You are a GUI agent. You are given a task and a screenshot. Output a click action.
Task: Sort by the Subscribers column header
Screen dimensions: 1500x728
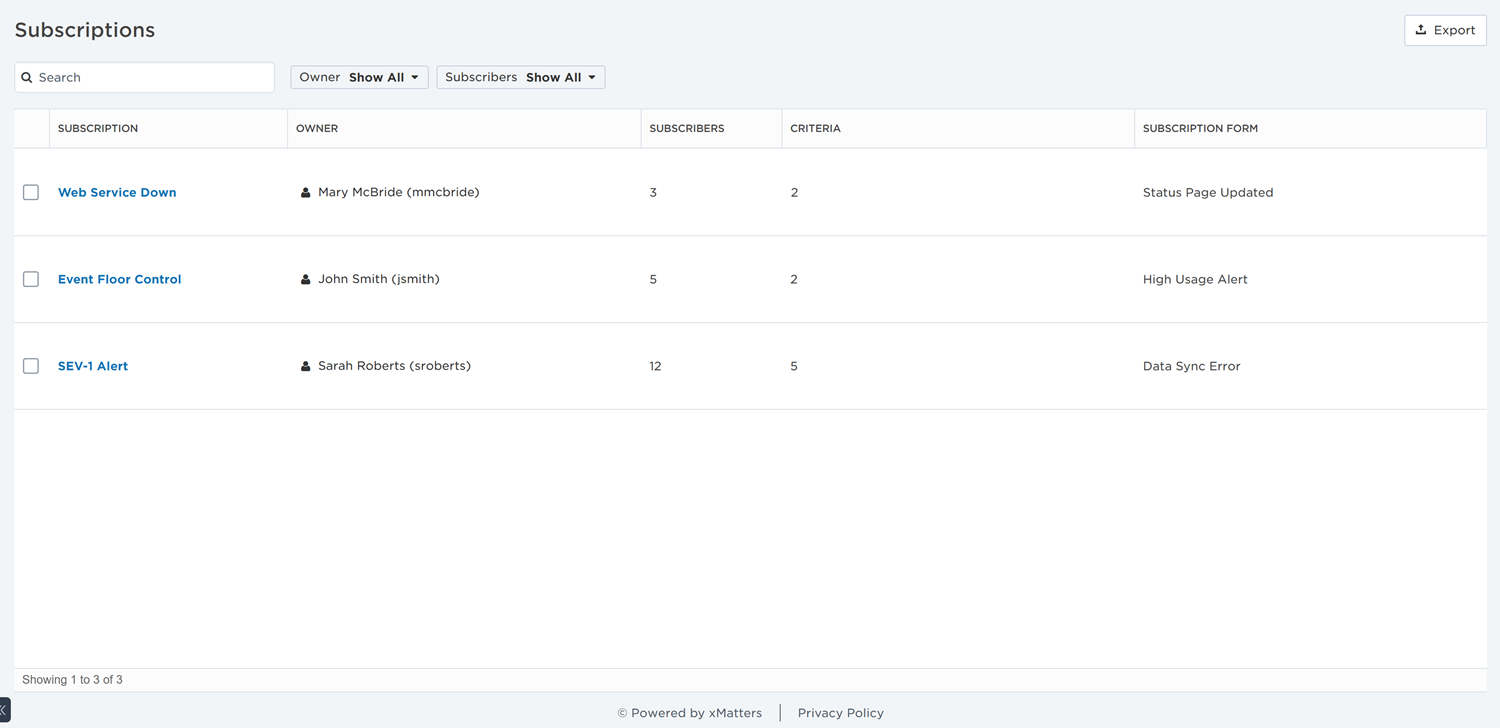(686, 128)
